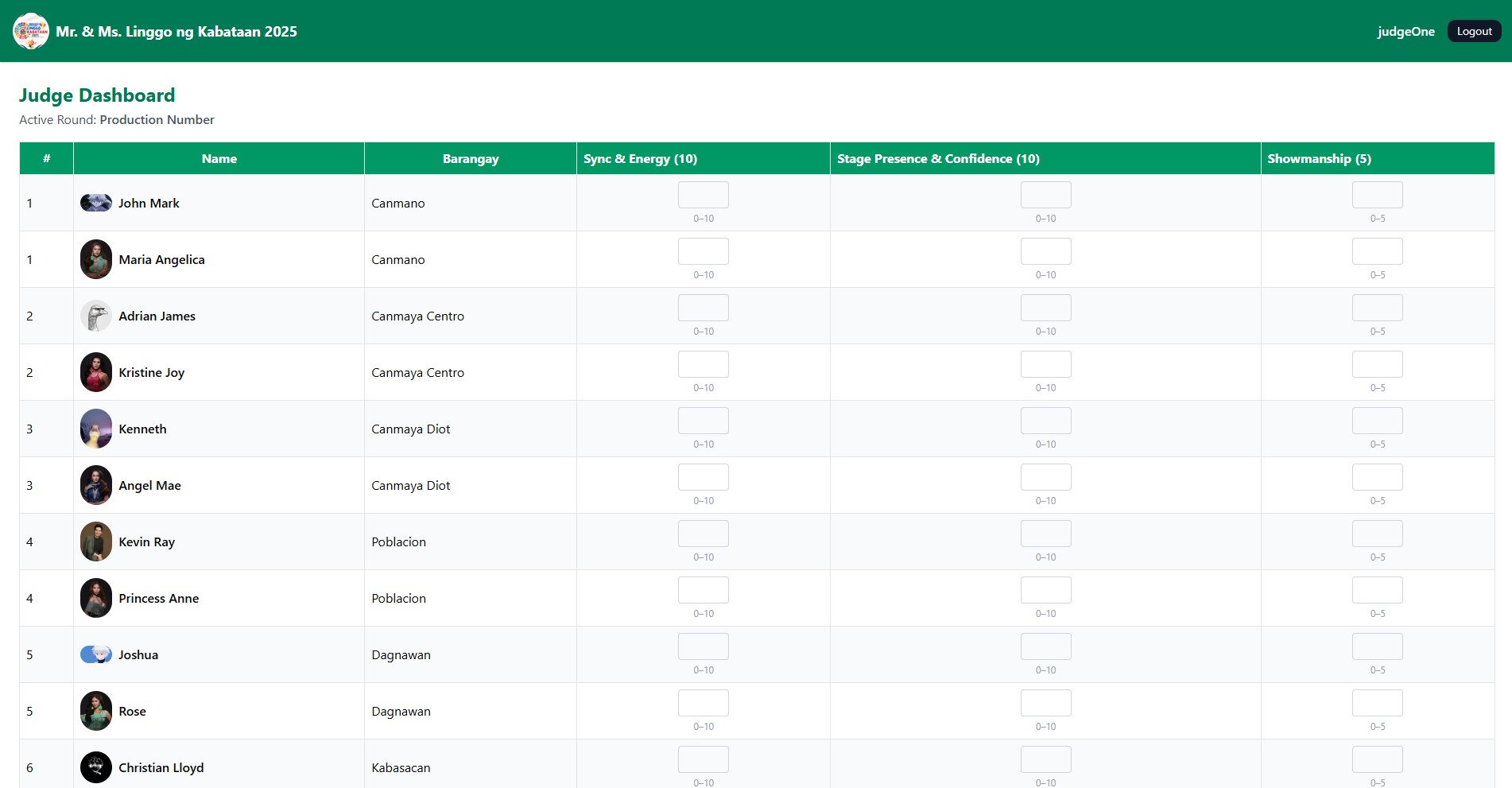Viewport: 1512px width, 788px height.
Task: Open the Mr. & Ms. Linggo ng Kabataan title
Action: pyautogui.click(x=176, y=32)
